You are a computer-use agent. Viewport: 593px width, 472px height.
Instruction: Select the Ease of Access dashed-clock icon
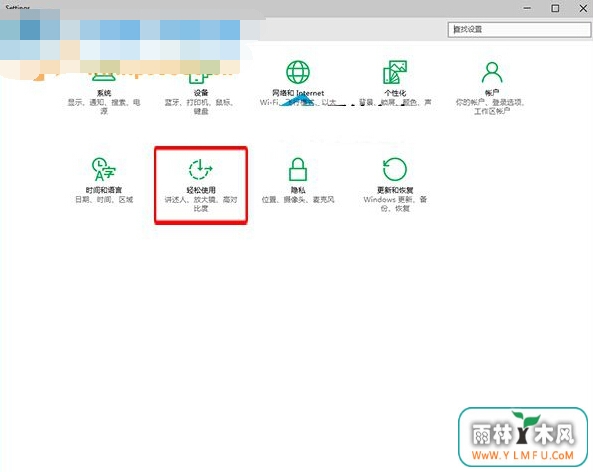(x=200, y=169)
